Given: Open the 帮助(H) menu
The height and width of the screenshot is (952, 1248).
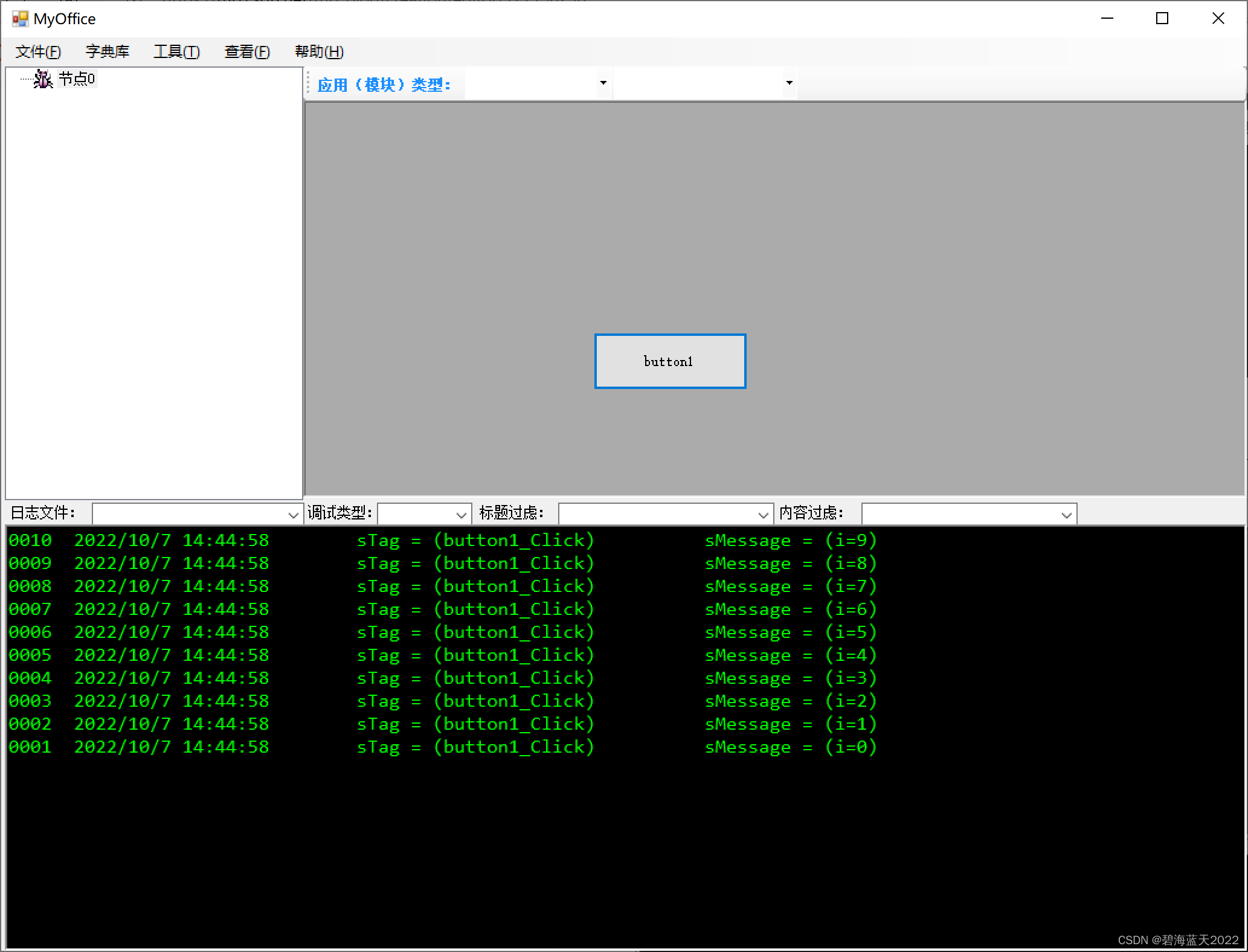Looking at the screenshot, I should pos(319,52).
